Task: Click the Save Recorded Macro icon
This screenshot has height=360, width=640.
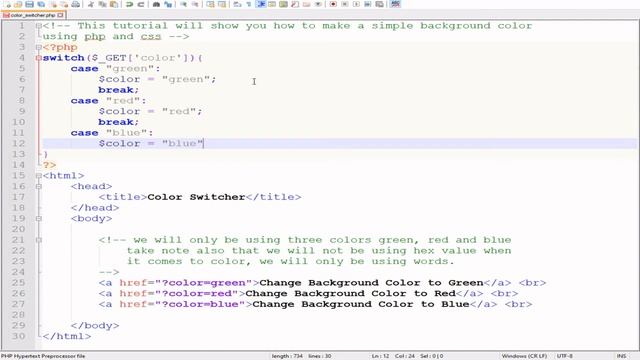Action: (x=379, y=4)
